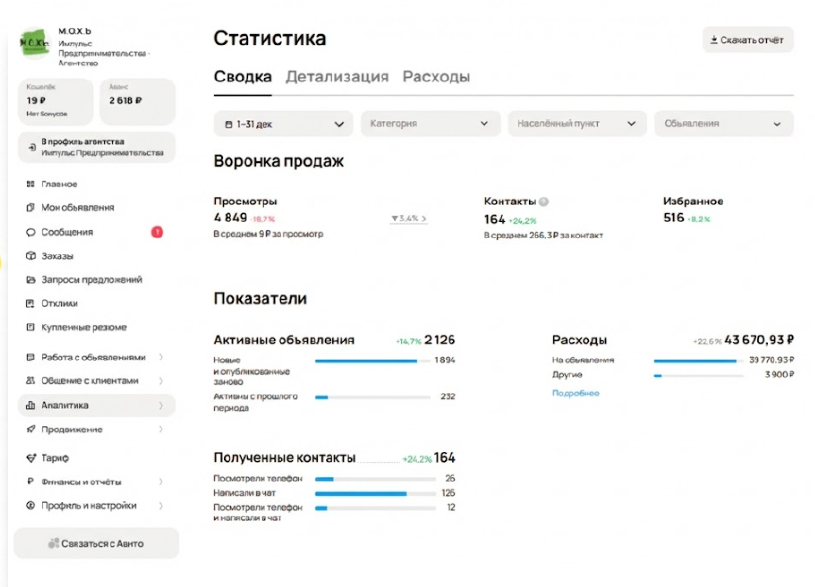Open the Категория filter dropdown
815x587 pixels.
[x=429, y=124]
